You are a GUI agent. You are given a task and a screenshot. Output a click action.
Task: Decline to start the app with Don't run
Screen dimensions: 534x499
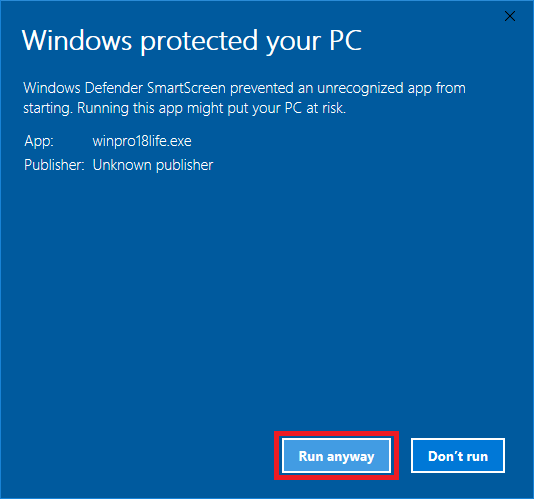(458, 456)
